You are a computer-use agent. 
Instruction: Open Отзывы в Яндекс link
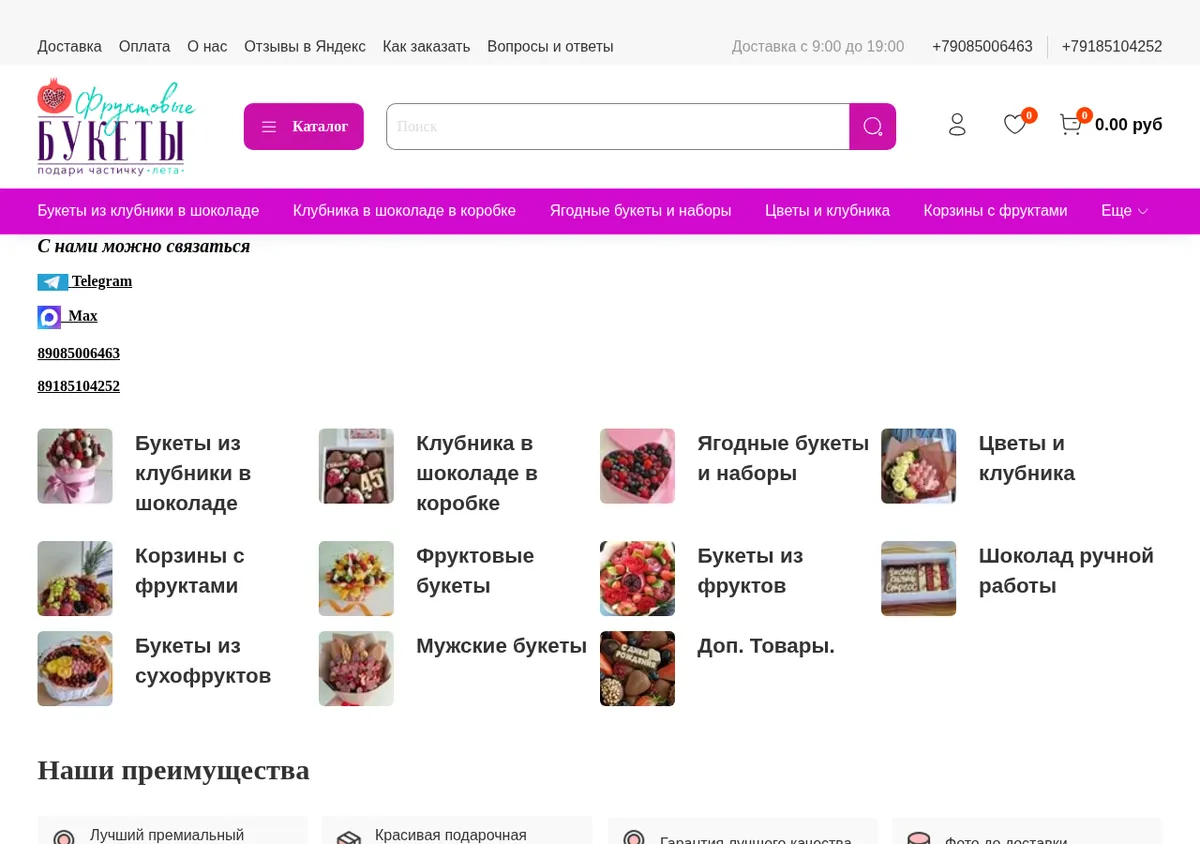pos(305,46)
